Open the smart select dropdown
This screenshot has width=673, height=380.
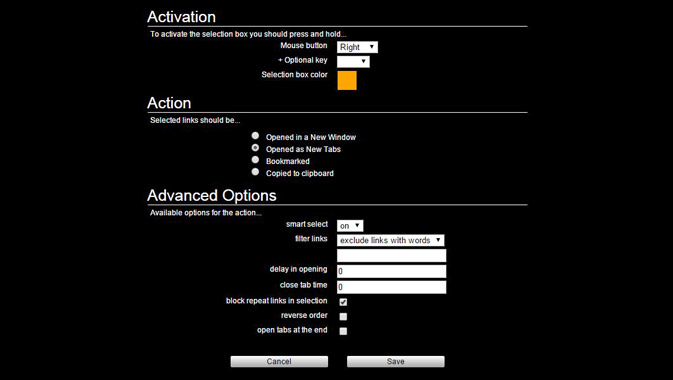pyautogui.click(x=350, y=226)
